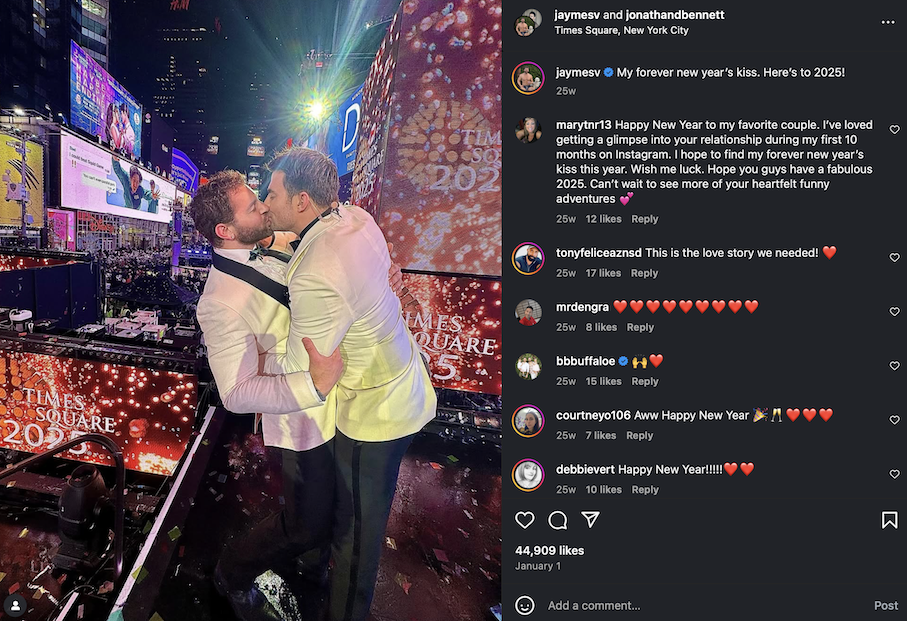View the 44,909 likes list
The image size is (907, 621).
[x=550, y=550]
